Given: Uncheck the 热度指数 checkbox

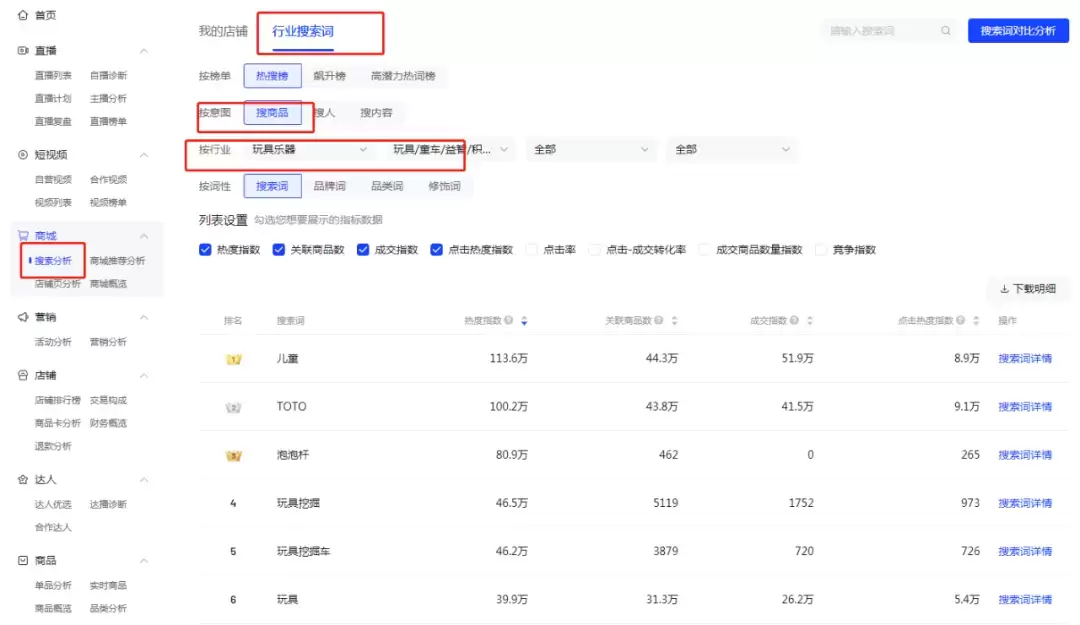Looking at the screenshot, I should (x=205, y=250).
